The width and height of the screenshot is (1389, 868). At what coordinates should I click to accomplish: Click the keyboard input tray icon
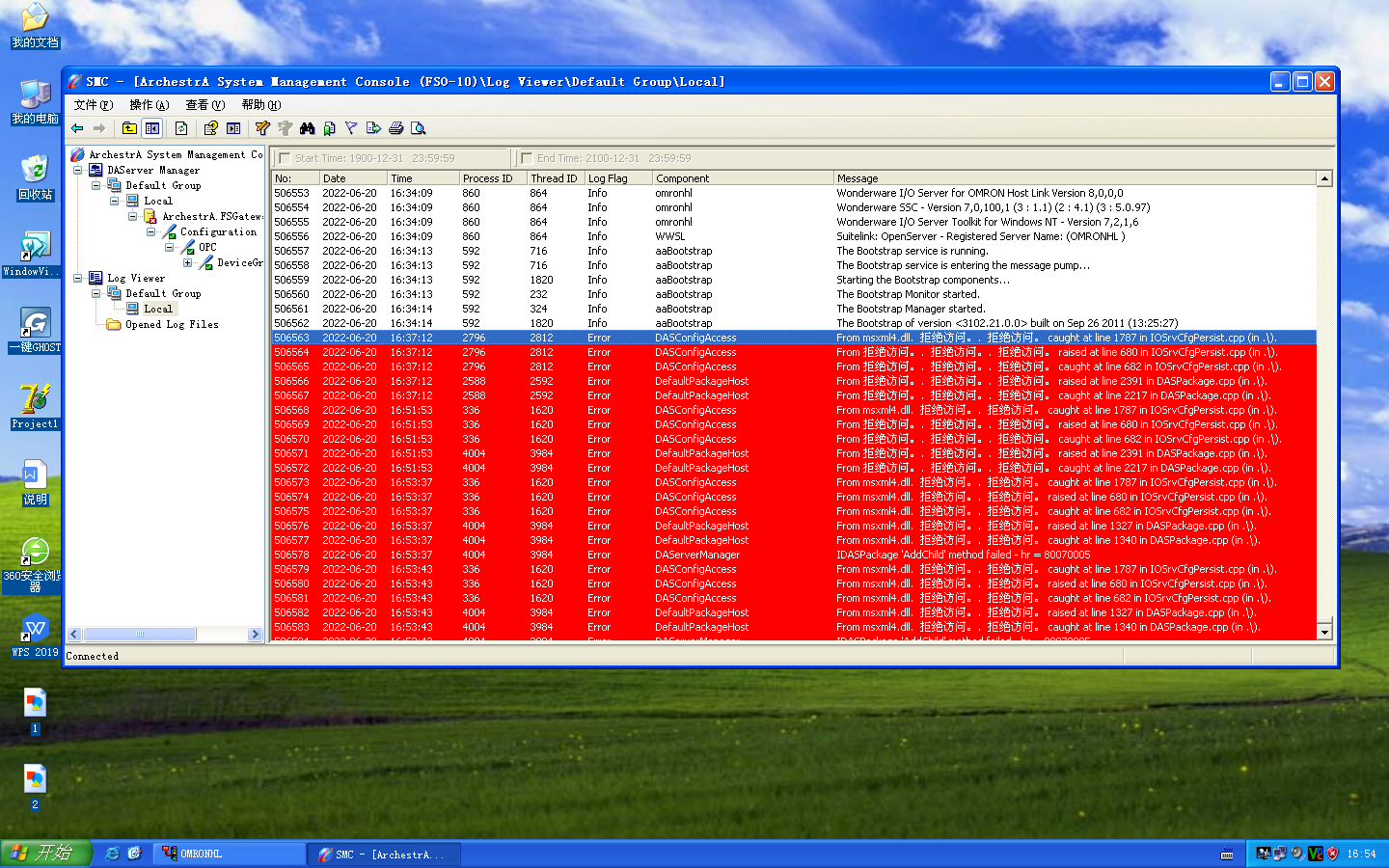(x=1227, y=854)
